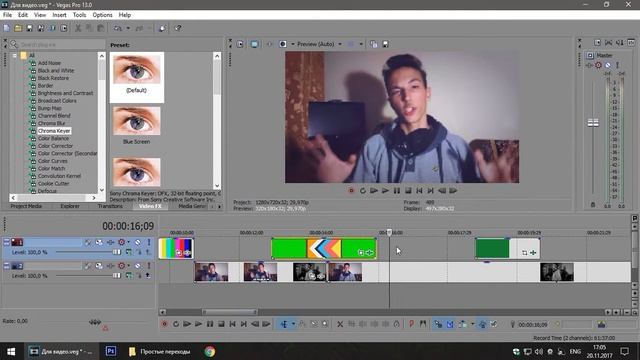Select the Color Curves effect
The image size is (640, 360).
click(52, 161)
